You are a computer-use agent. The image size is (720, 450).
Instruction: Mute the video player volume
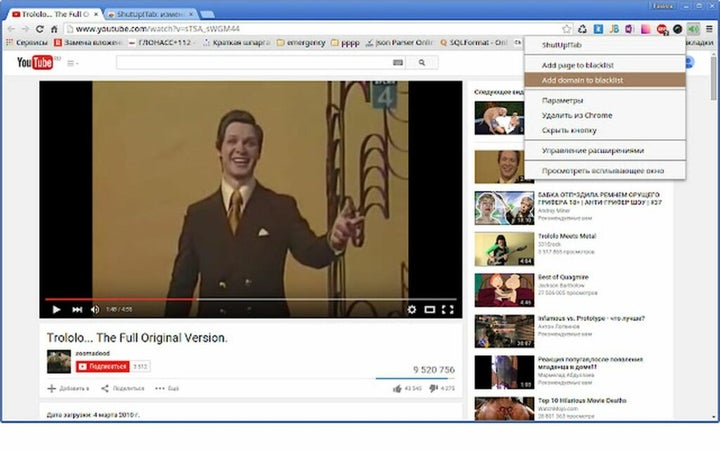click(95, 309)
